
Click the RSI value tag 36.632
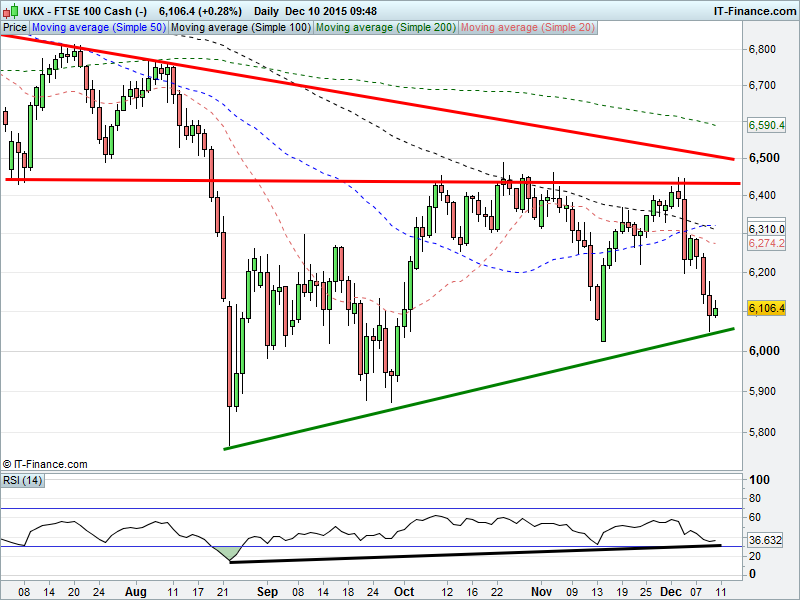tap(765, 540)
